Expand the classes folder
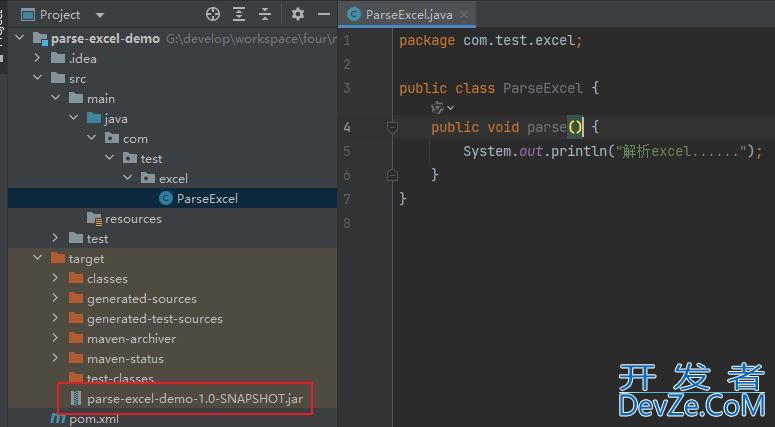775x427 pixels. point(55,278)
